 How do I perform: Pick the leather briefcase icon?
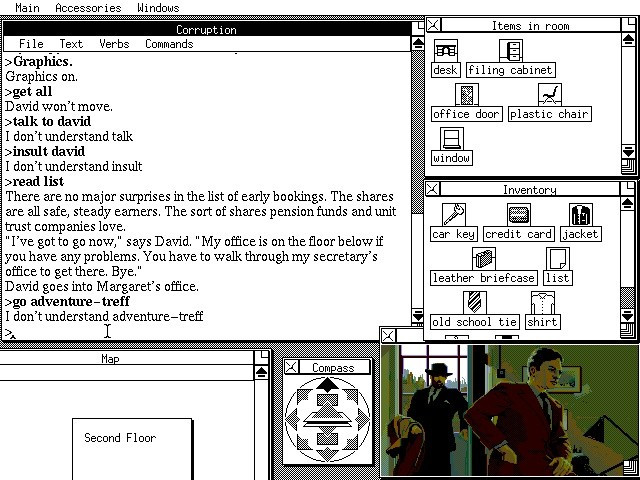pos(484,259)
